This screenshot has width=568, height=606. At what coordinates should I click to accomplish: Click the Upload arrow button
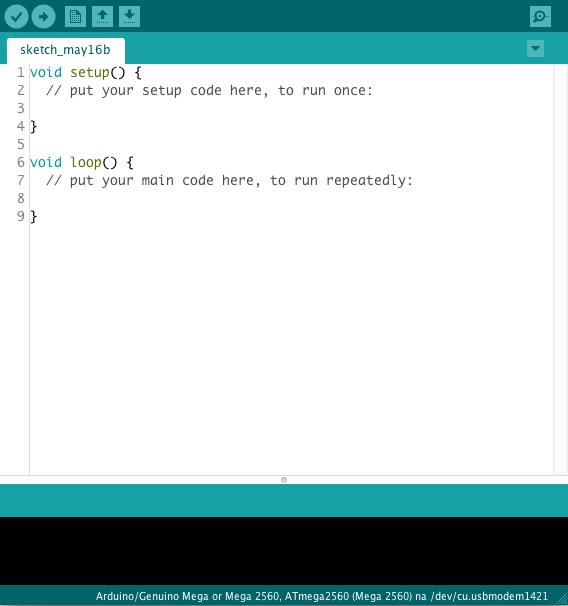point(43,17)
